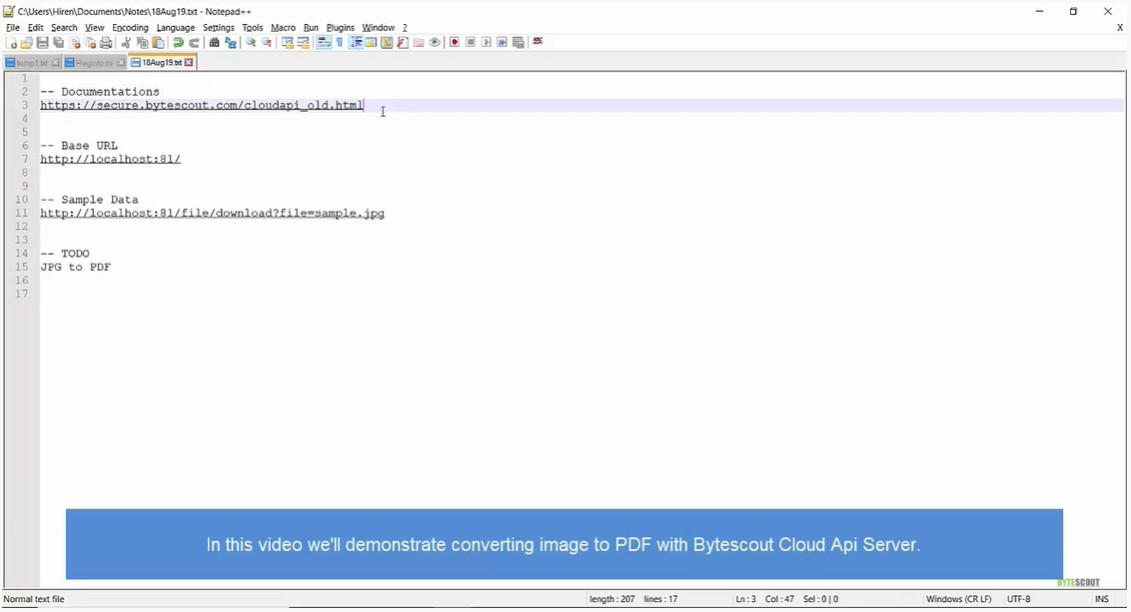1131x612 pixels.
Task: Click the Save All toolbar icon
Action: 58,43
